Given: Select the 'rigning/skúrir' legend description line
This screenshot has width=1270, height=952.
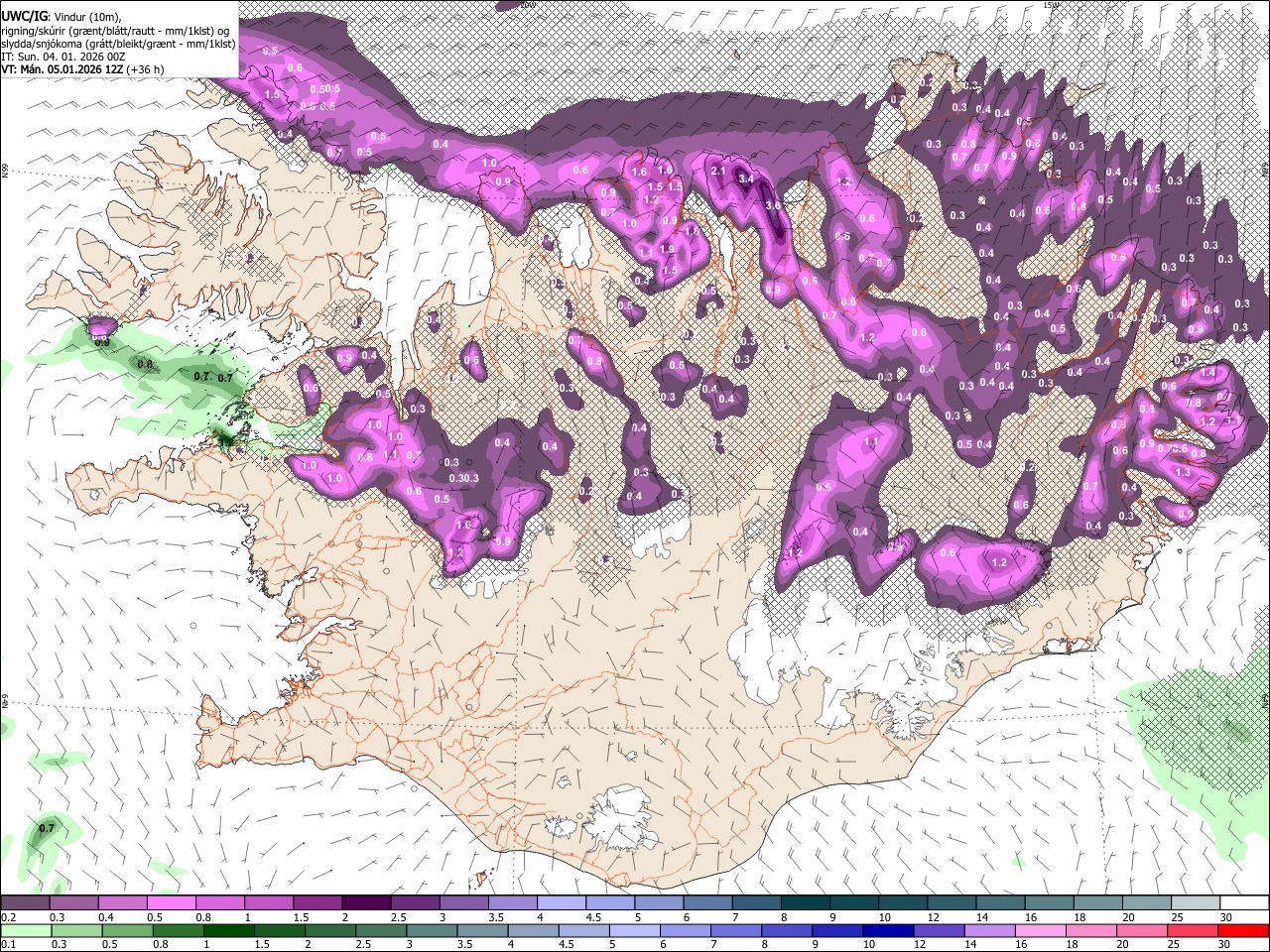Looking at the screenshot, I should coord(116,31).
